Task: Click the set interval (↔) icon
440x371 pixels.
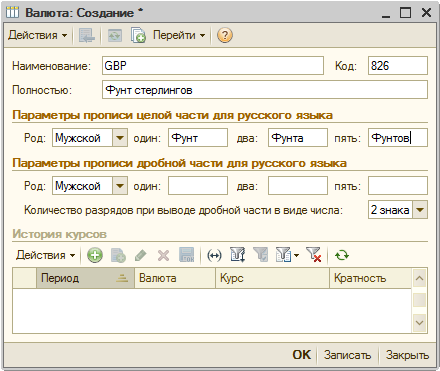Action: pos(214,256)
